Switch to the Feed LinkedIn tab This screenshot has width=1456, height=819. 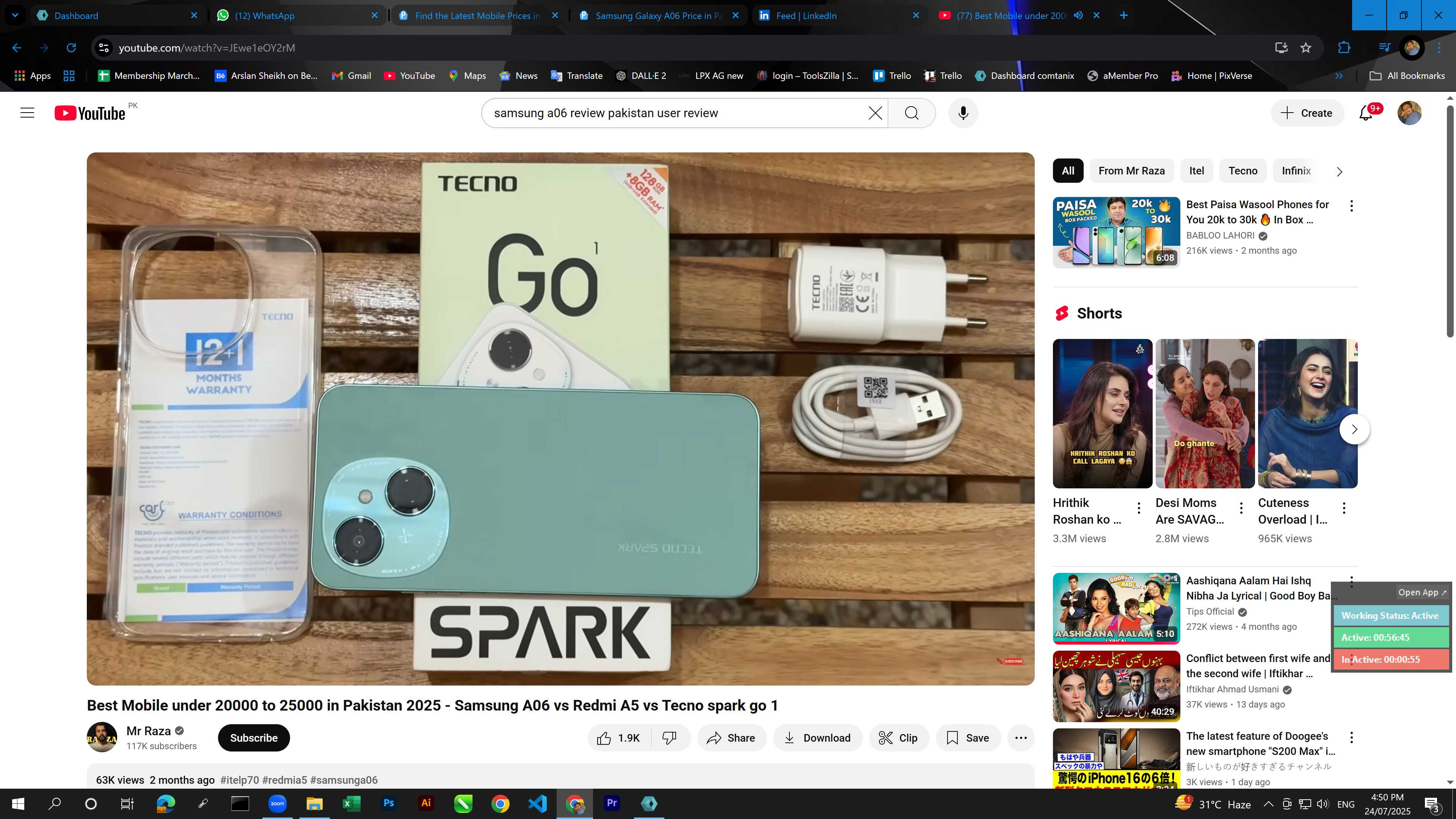[839, 15]
